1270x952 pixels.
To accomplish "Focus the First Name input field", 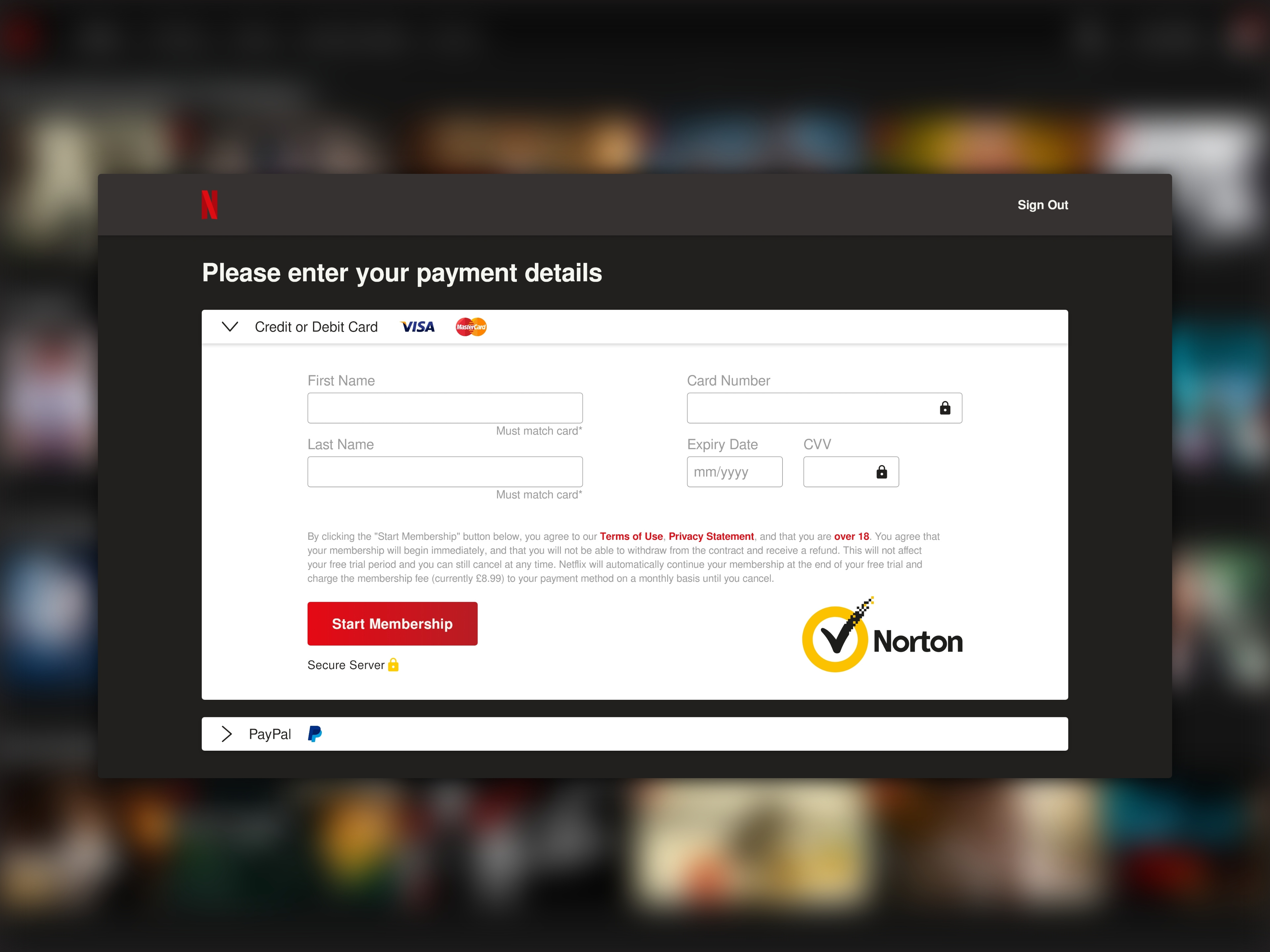I will (x=445, y=408).
